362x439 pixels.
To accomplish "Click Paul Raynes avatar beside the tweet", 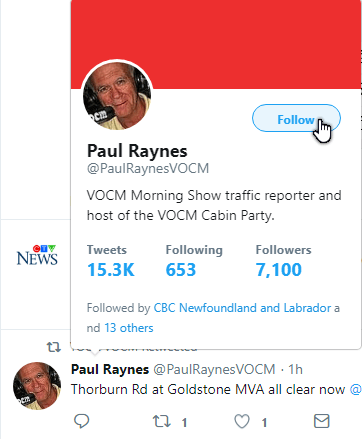I will (x=37, y=386).
